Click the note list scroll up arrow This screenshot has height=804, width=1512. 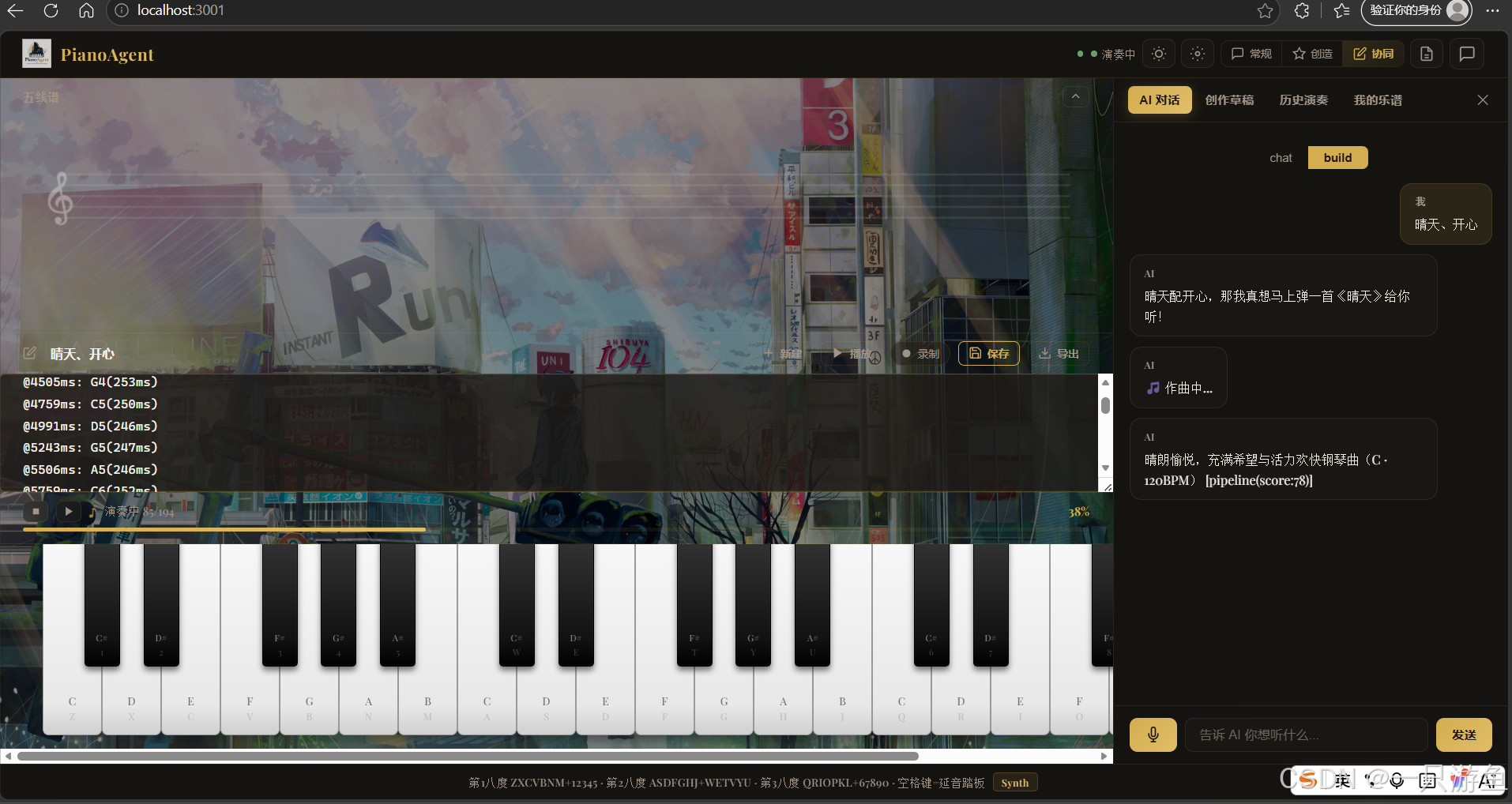coord(1106,382)
